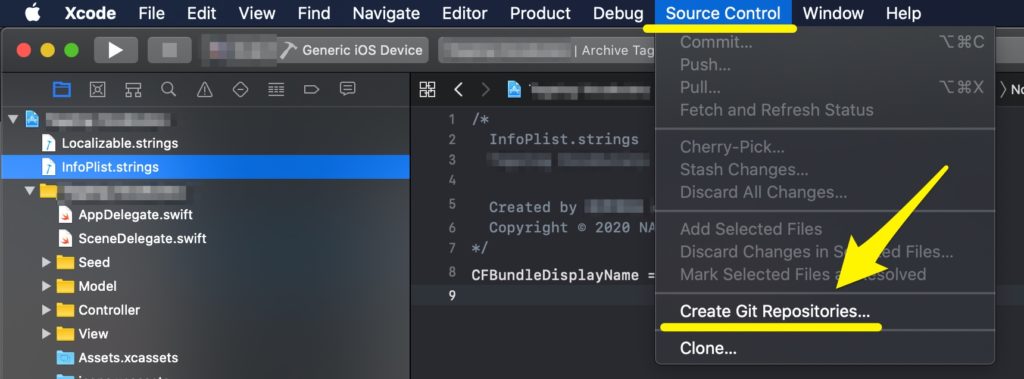Open the Debug menu

pyautogui.click(x=618, y=13)
